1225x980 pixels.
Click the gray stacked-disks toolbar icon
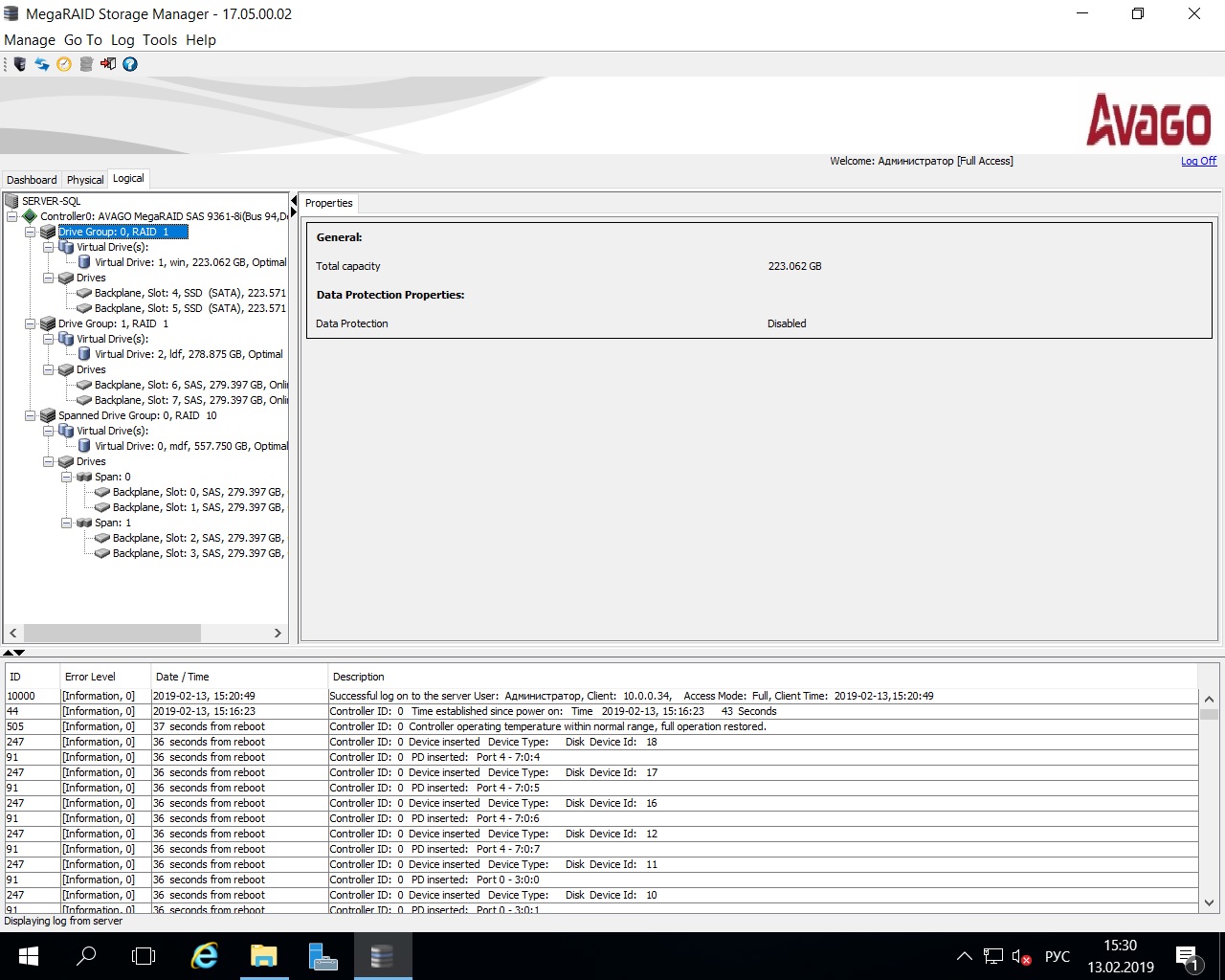click(x=86, y=64)
